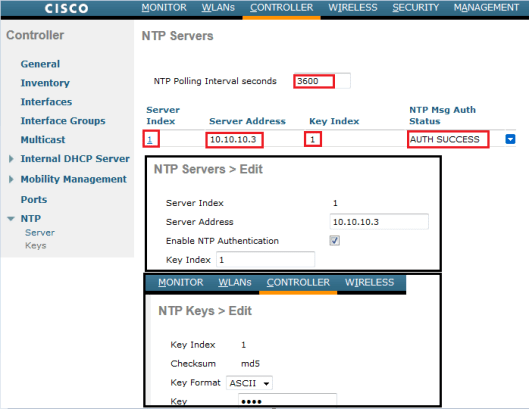
Task: Open Multicast in Controller sidebar
Action: coord(43,139)
